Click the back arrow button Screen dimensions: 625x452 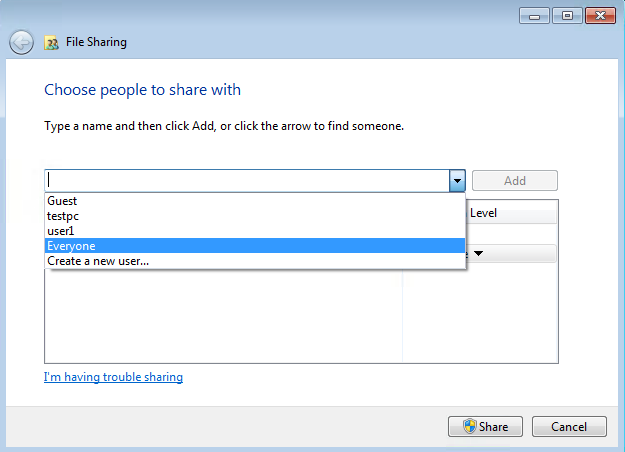point(21,42)
